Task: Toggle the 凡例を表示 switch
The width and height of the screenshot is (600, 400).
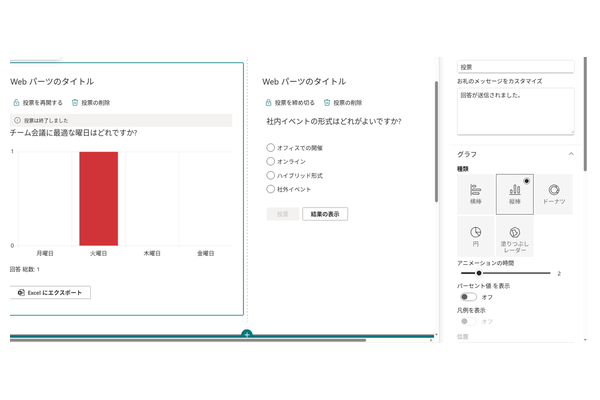Action: (468, 321)
